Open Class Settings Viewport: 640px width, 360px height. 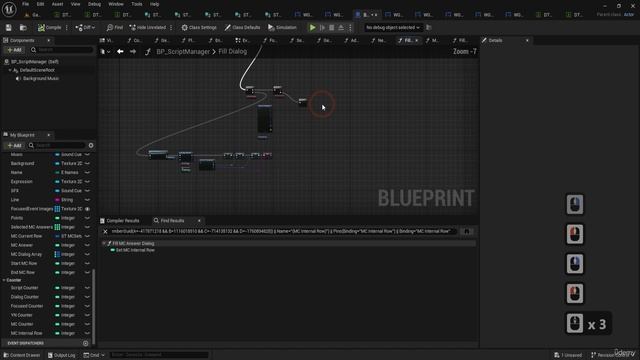(x=199, y=27)
